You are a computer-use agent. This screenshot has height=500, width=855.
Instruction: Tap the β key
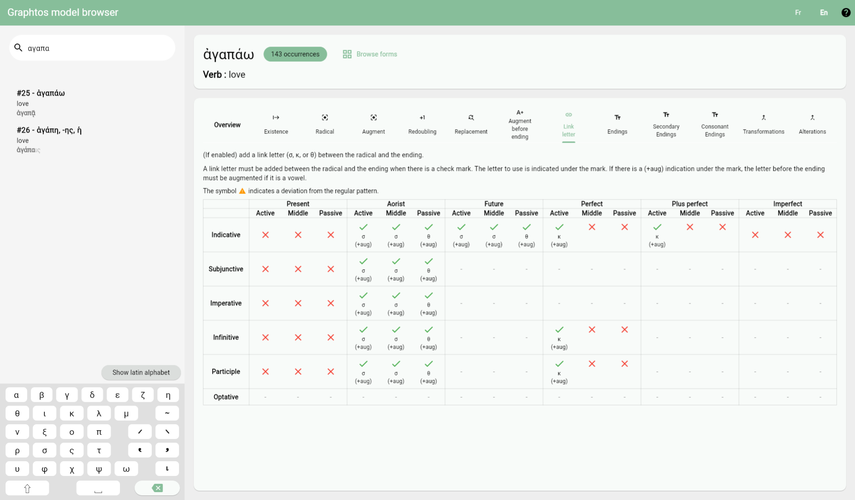point(41,395)
